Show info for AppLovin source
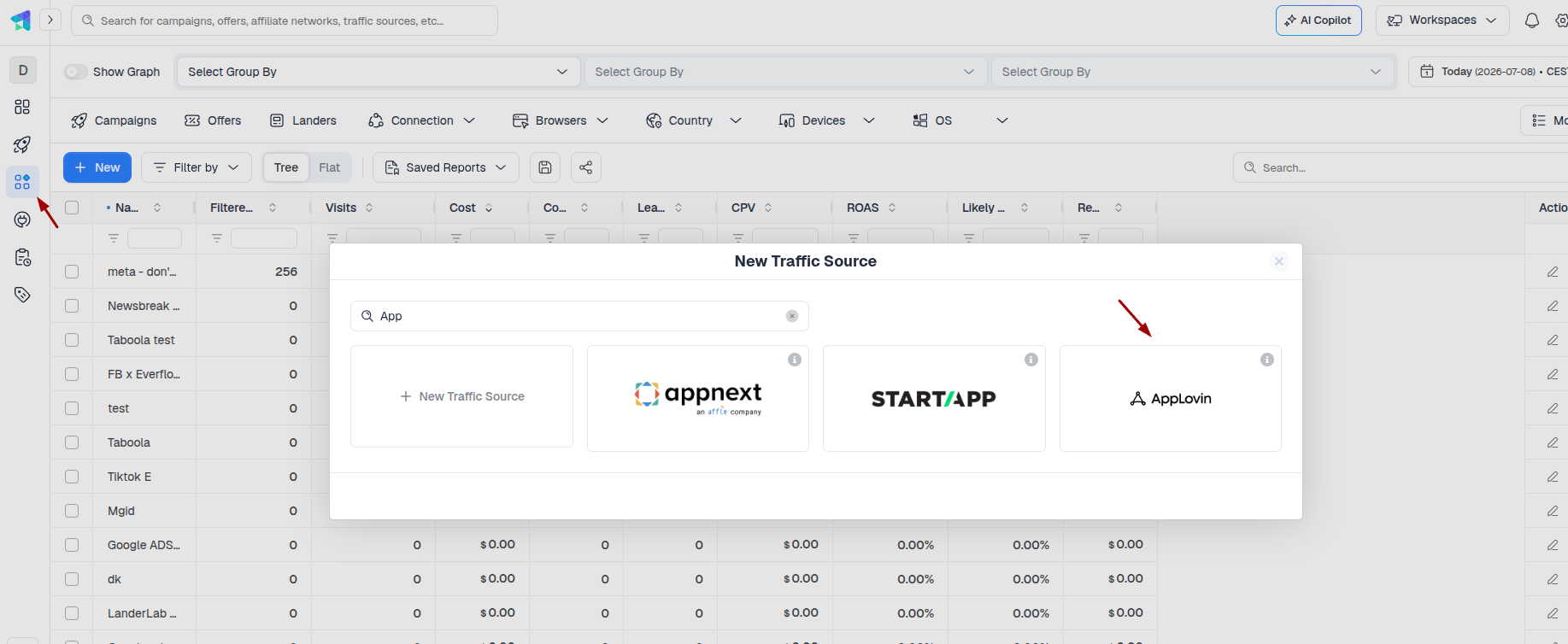 pos(1267,360)
